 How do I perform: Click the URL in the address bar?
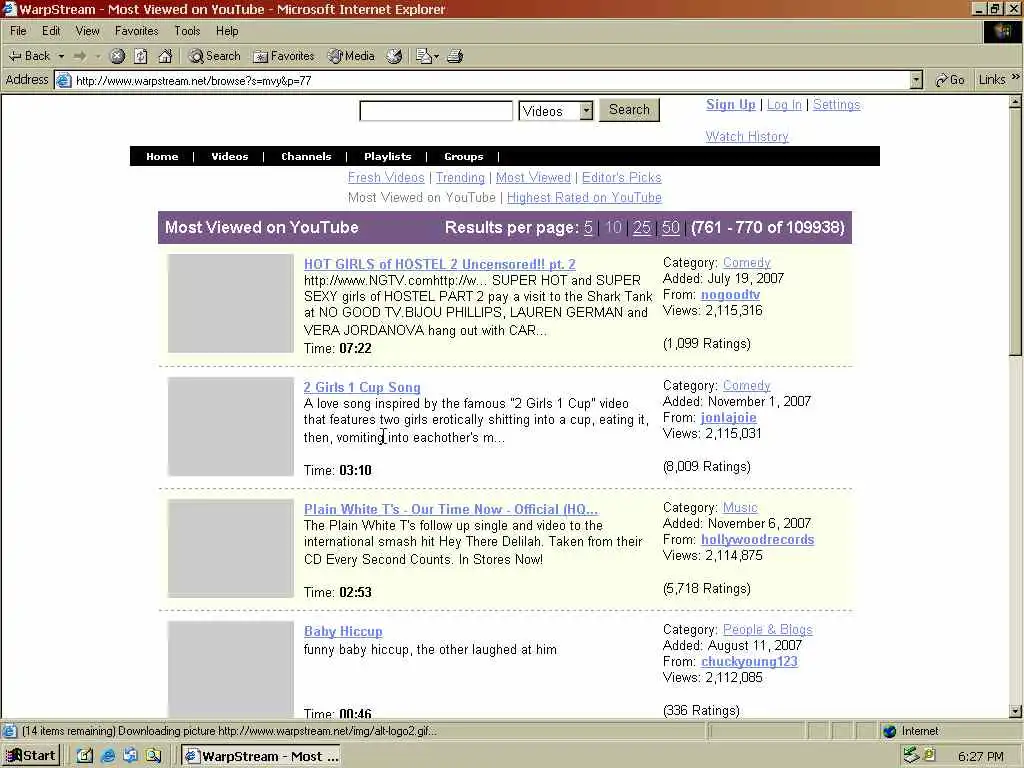coord(194,81)
